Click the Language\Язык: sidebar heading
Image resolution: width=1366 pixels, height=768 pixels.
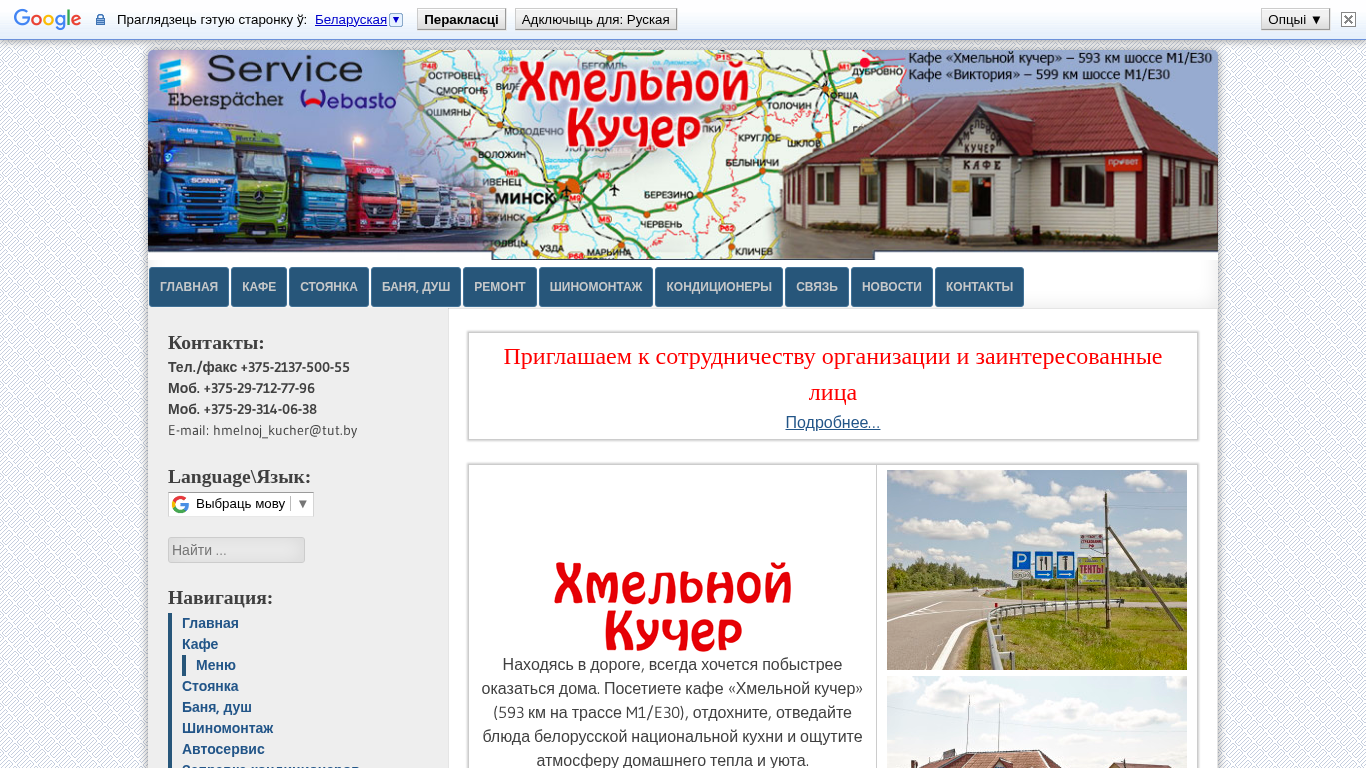click(x=239, y=476)
